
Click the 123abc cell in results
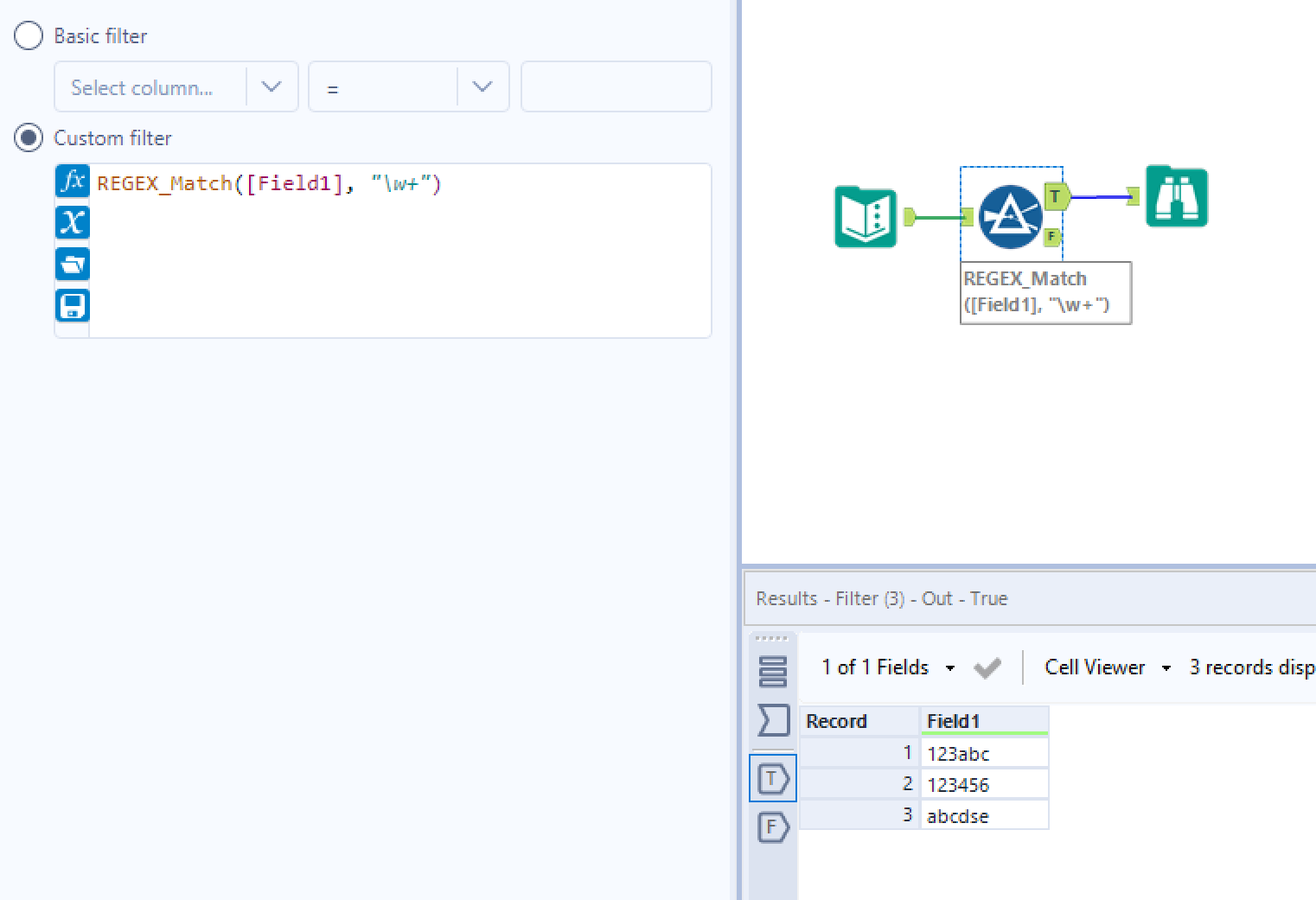(984, 753)
